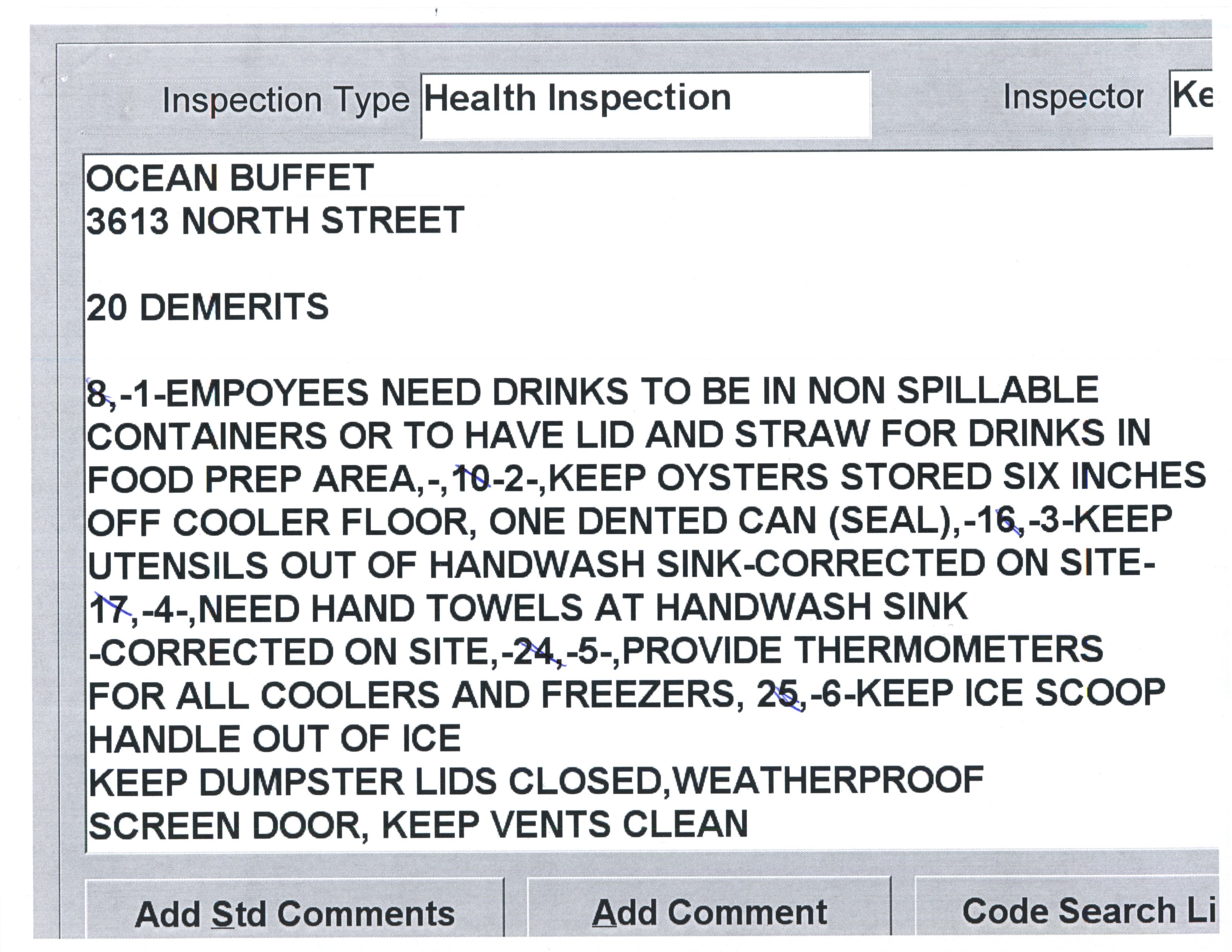Screen dimensions: 1232x952
Task: Click the Inspector label text
Action: coord(1073,97)
